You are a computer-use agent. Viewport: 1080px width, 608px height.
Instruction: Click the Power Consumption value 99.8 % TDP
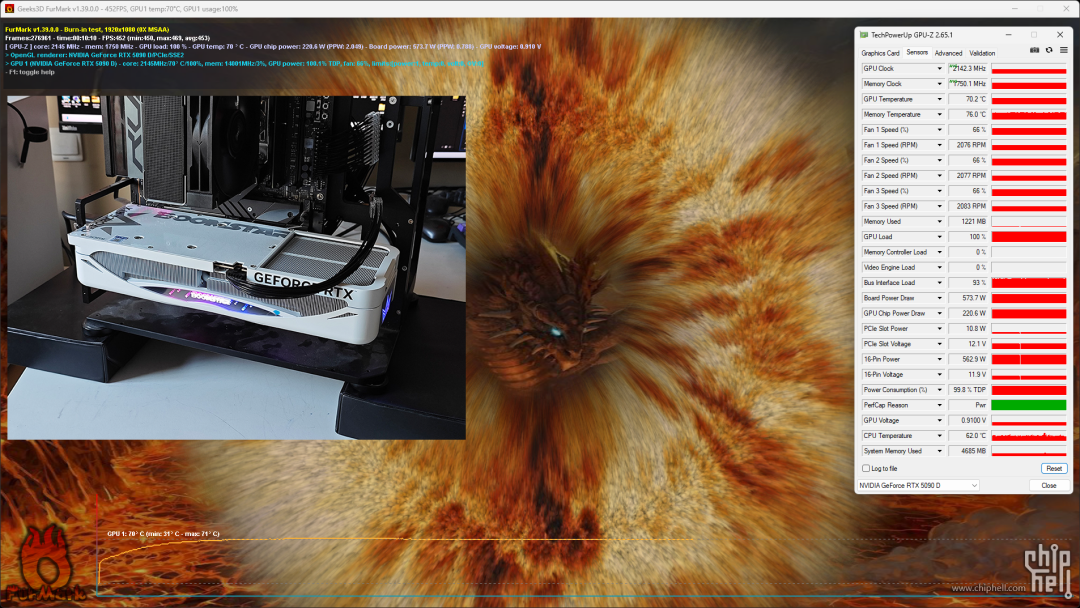[x=968, y=390]
